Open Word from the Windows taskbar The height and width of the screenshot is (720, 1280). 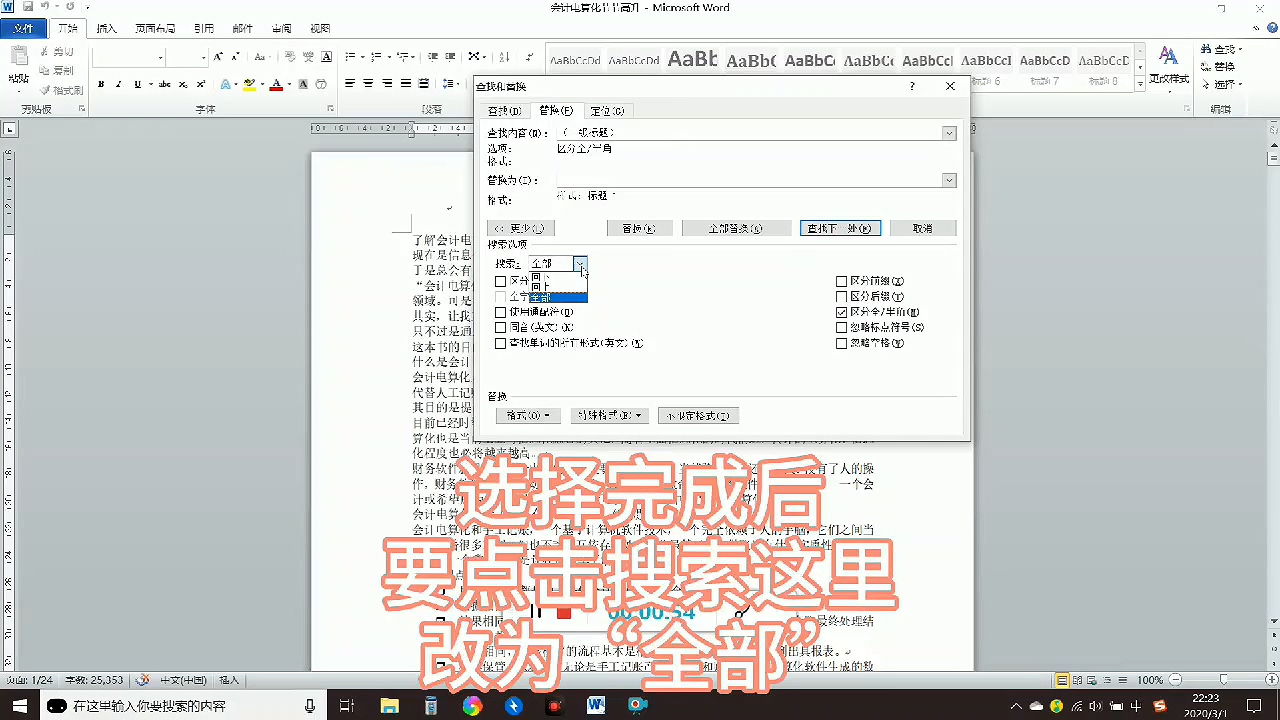596,705
